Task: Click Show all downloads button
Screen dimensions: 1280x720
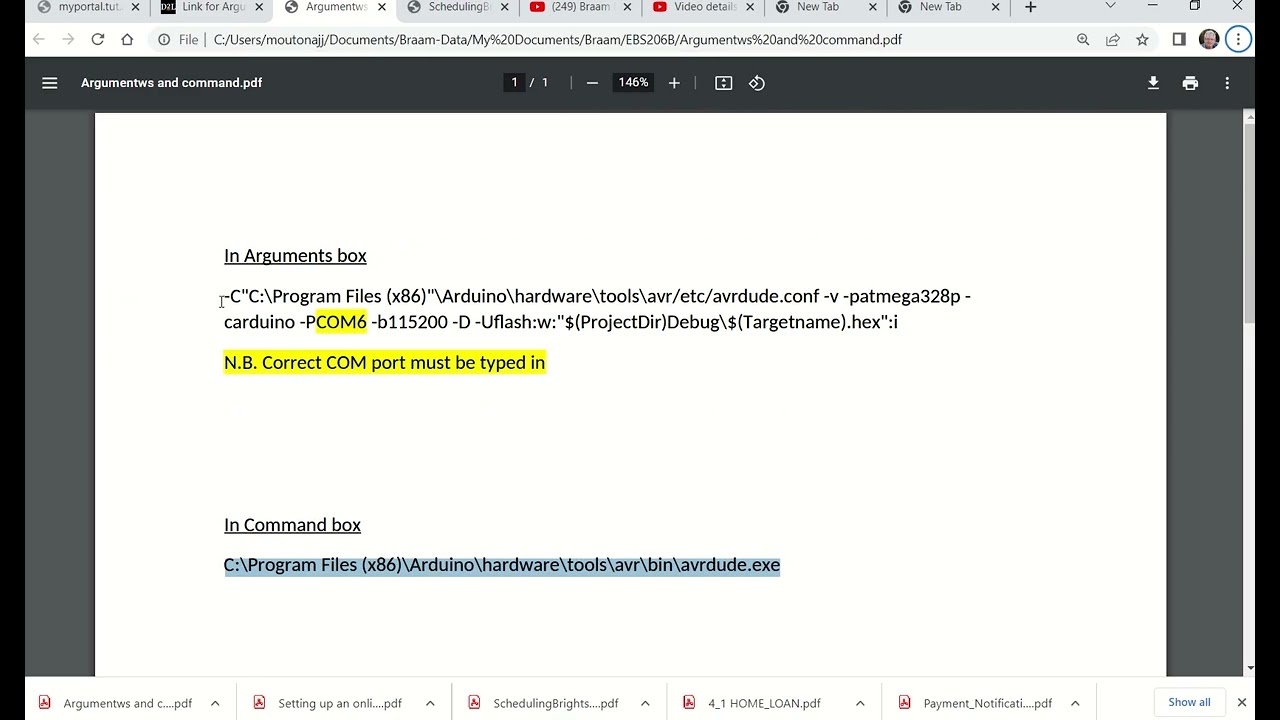Action: tap(1189, 702)
